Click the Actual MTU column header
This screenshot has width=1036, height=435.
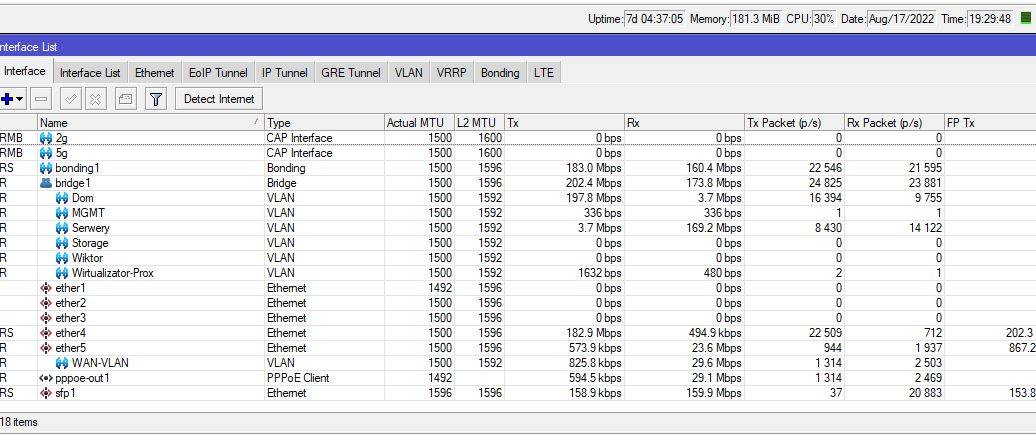(420, 123)
